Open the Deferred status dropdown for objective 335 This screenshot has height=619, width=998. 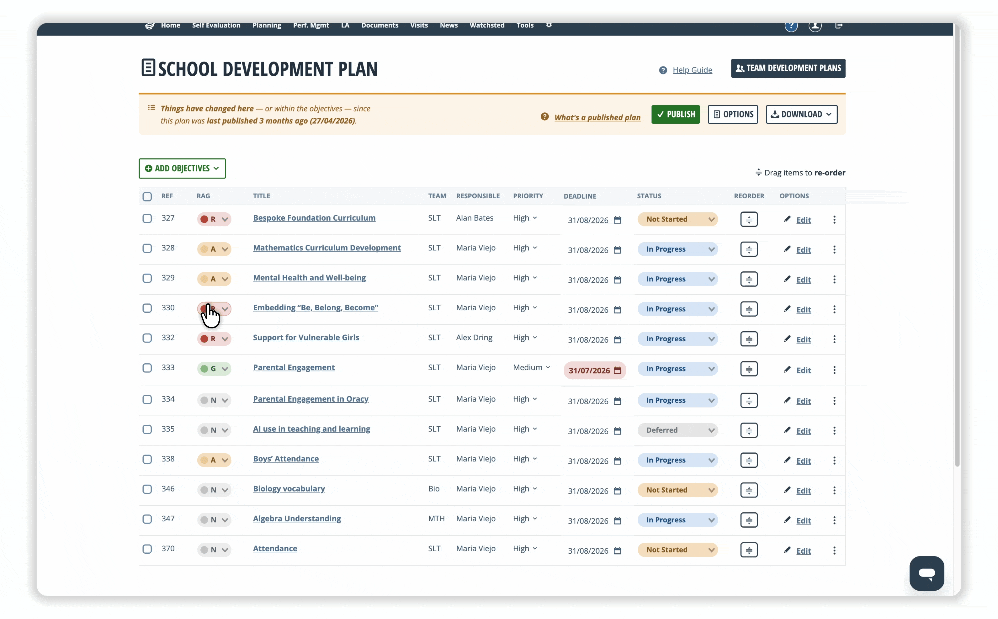tap(678, 431)
